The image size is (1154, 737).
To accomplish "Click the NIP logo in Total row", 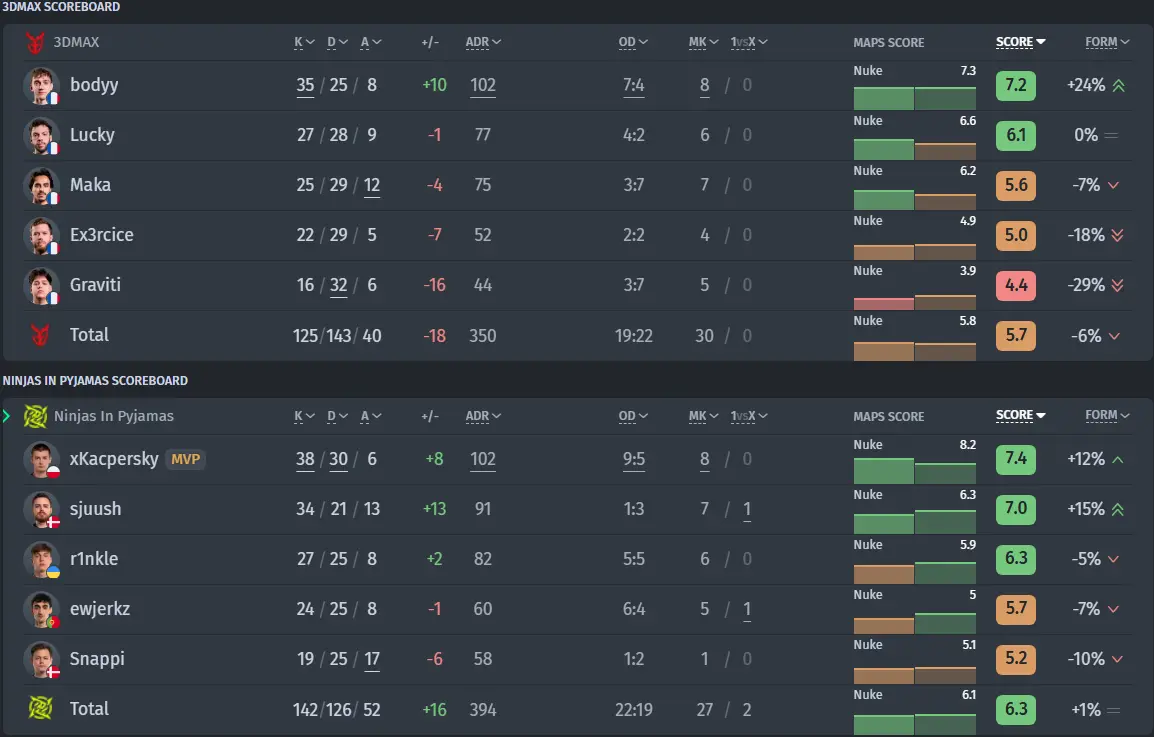I will 40,708.
